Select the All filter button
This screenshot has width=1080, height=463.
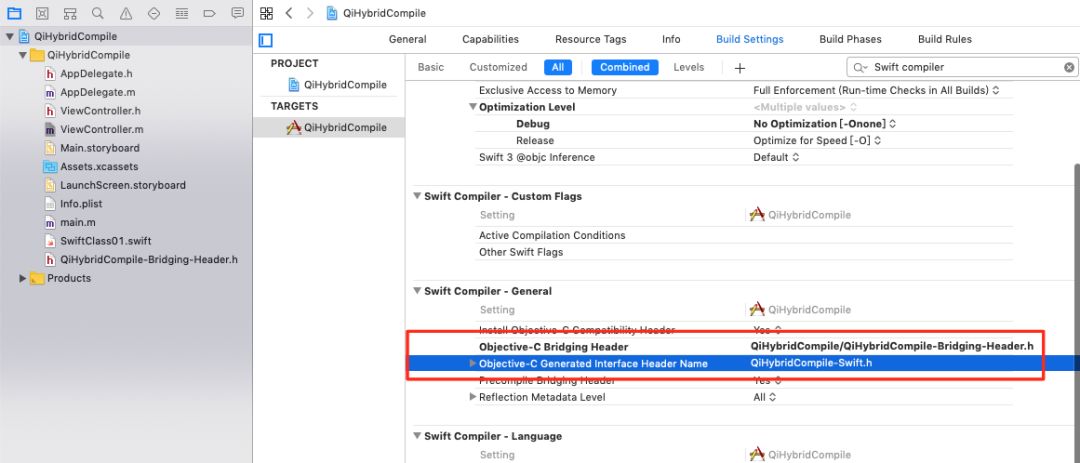(x=558, y=67)
